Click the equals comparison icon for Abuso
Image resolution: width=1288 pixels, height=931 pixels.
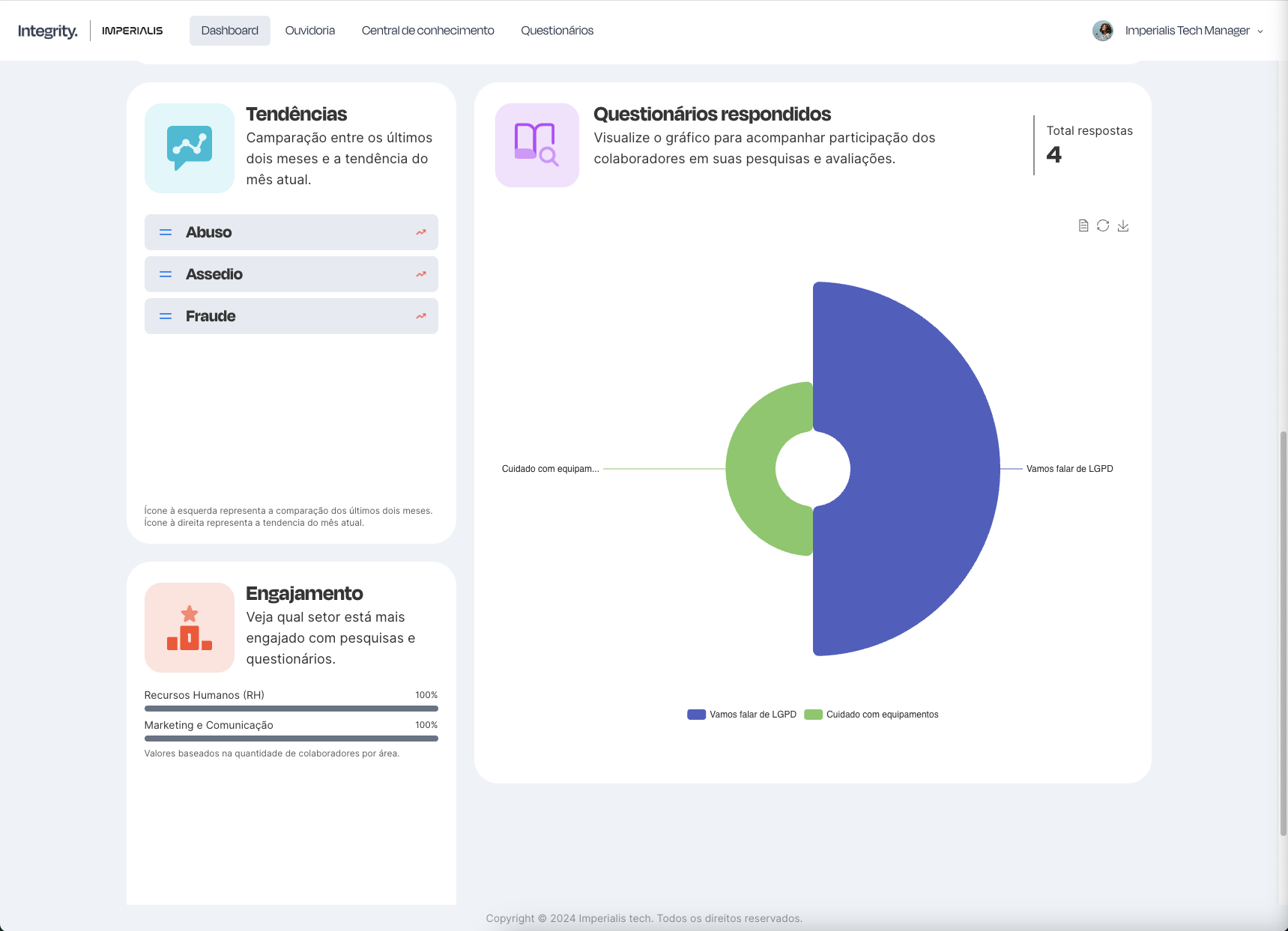pyautogui.click(x=166, y=233)
